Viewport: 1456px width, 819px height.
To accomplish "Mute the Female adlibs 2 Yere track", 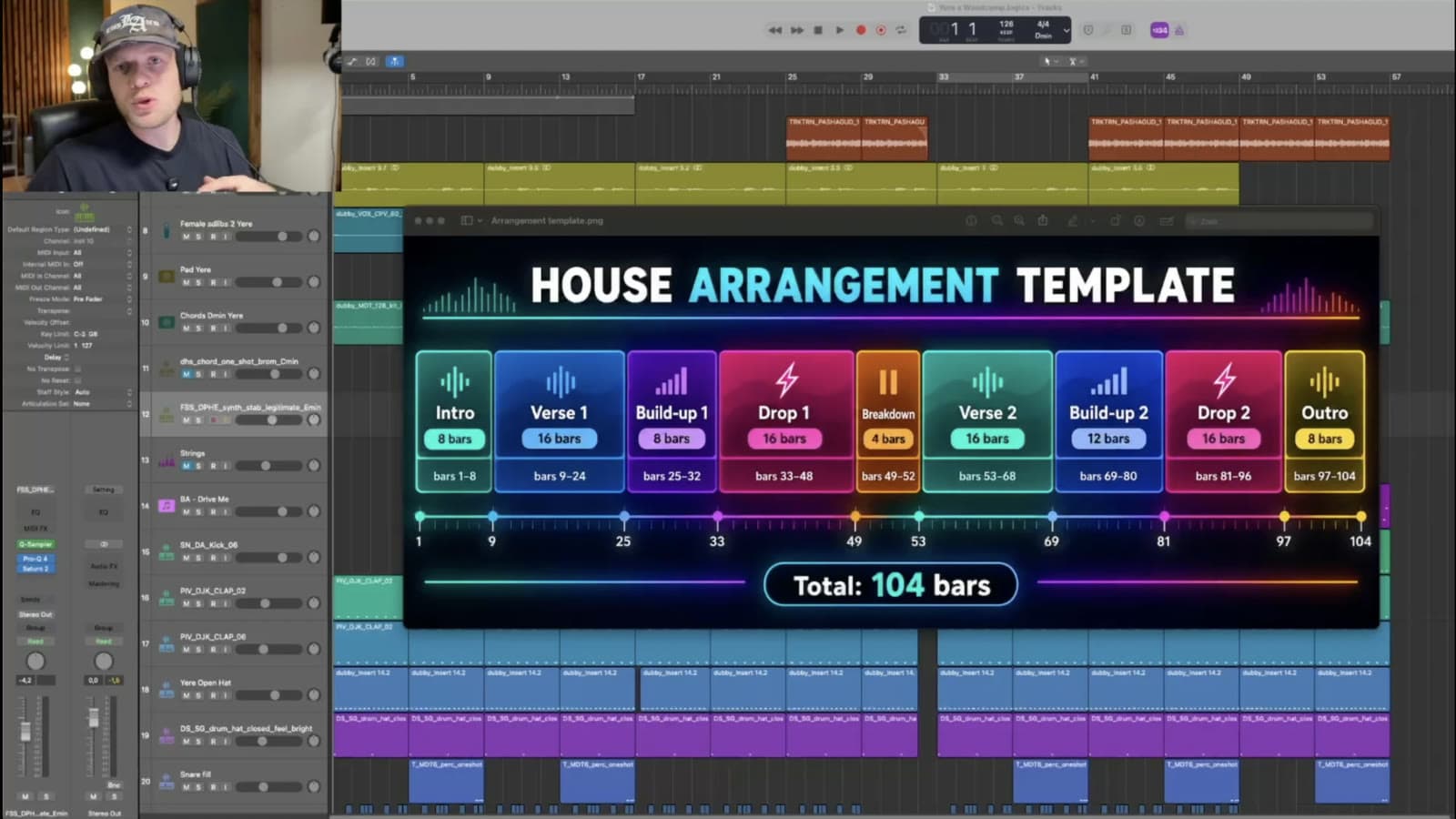I will click(x=187, y=237).
